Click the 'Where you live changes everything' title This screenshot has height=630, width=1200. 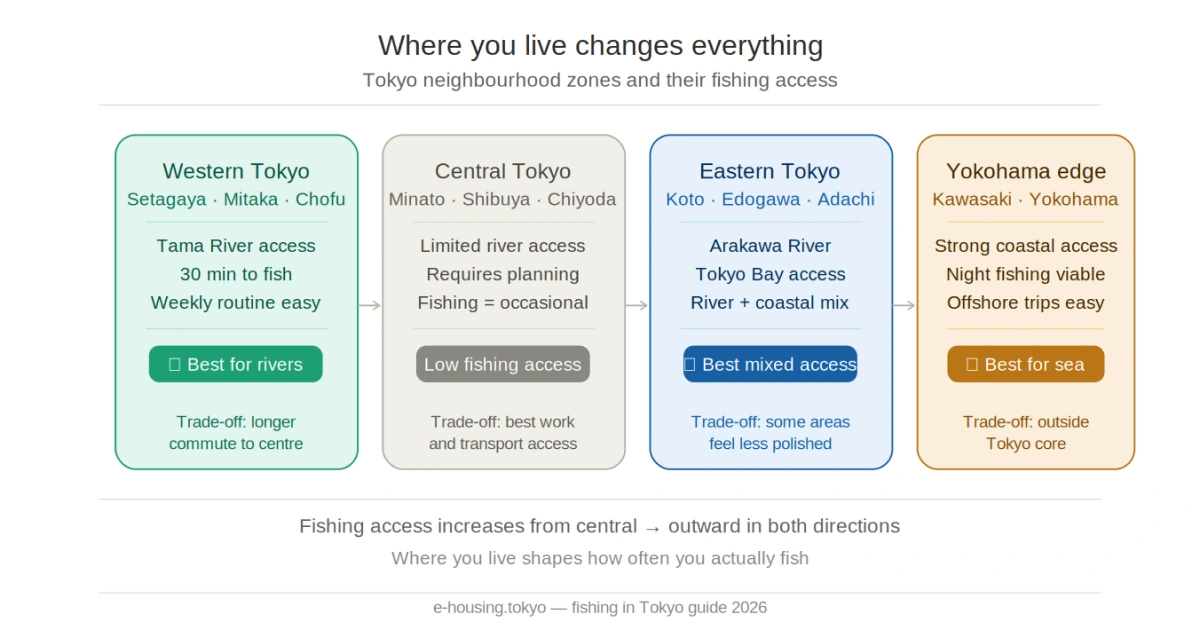[x=600, y=46]
